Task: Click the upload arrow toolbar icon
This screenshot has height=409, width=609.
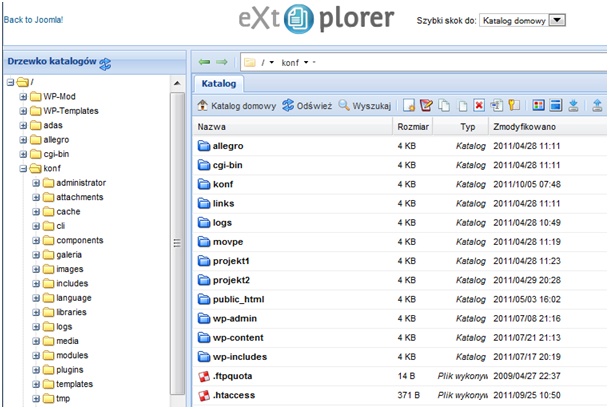Action: click(597, 105)
